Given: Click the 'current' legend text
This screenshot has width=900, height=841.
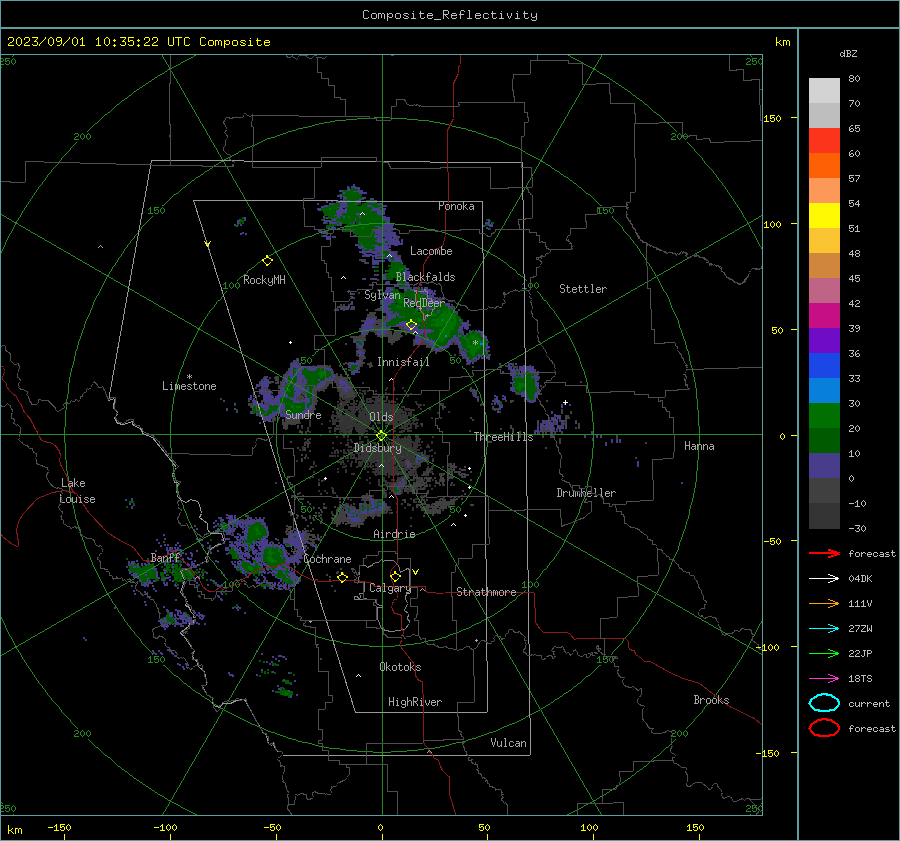Looking at the screenshot, I should [869, 703].
